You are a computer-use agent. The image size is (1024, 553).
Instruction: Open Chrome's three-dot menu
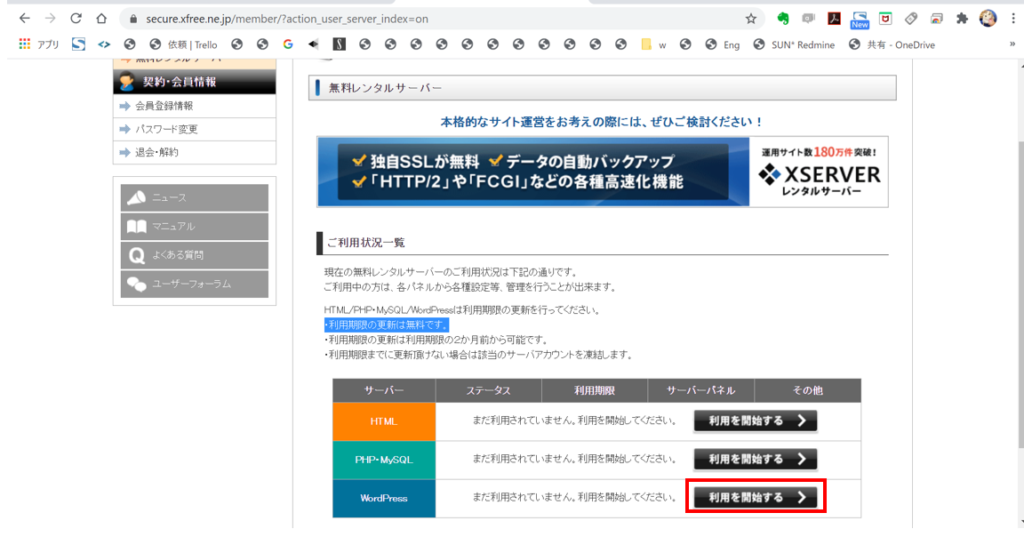(x=1012, y=18)
